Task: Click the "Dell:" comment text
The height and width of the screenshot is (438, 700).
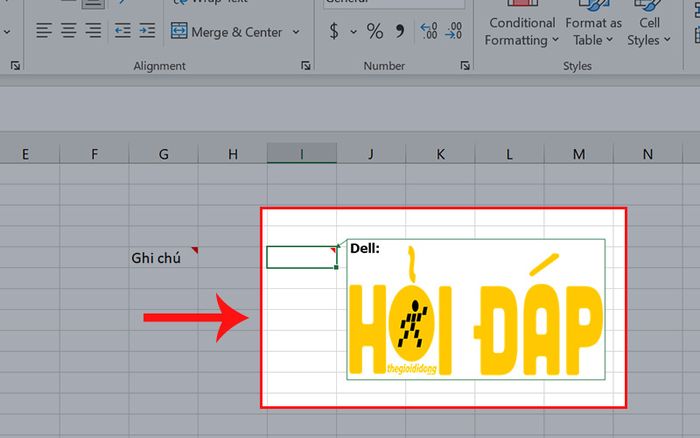Action: pos(365,248)
